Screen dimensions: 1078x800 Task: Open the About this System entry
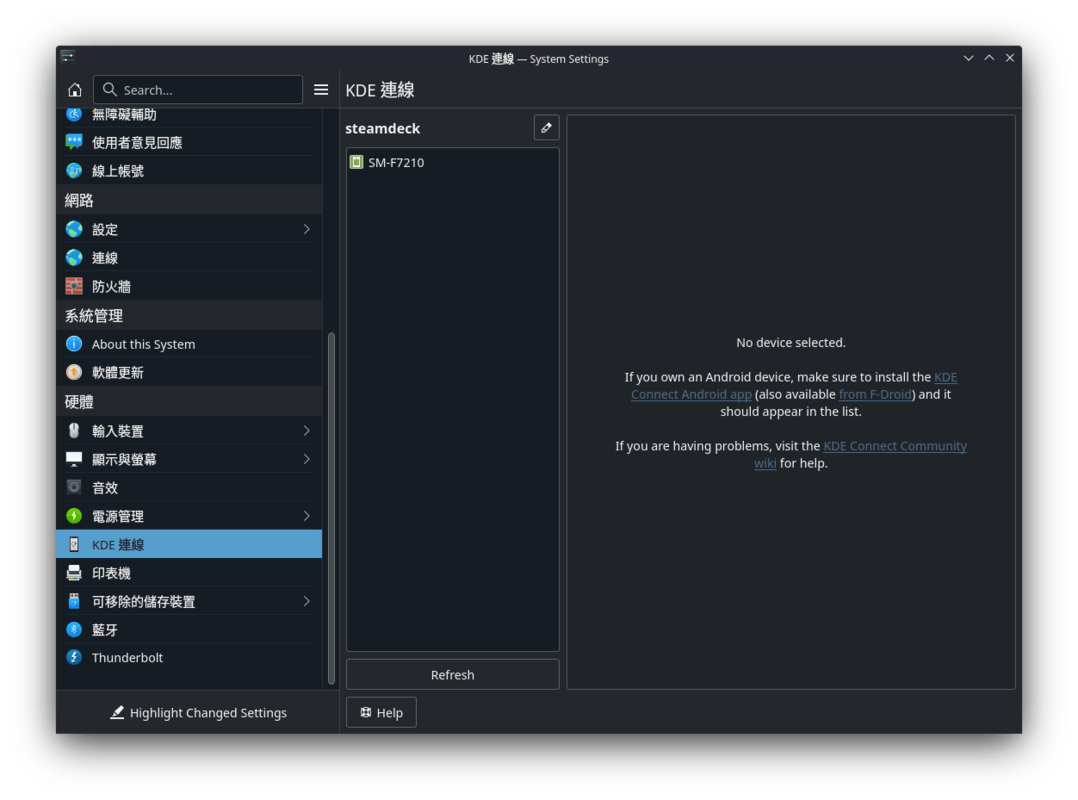(189, 344)
